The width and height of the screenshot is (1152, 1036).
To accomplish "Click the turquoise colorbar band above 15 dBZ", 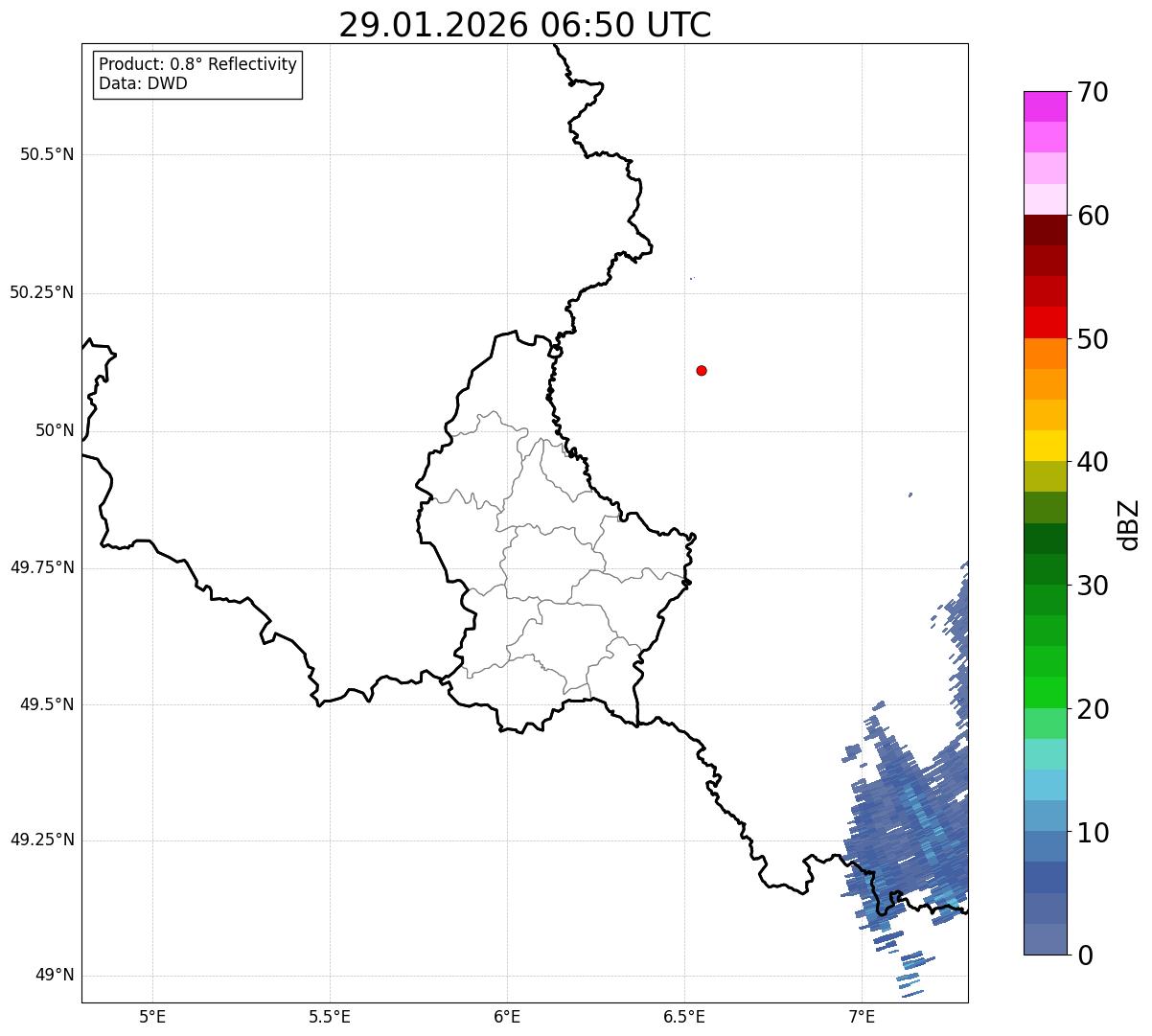I will [x=1045, y=754].
